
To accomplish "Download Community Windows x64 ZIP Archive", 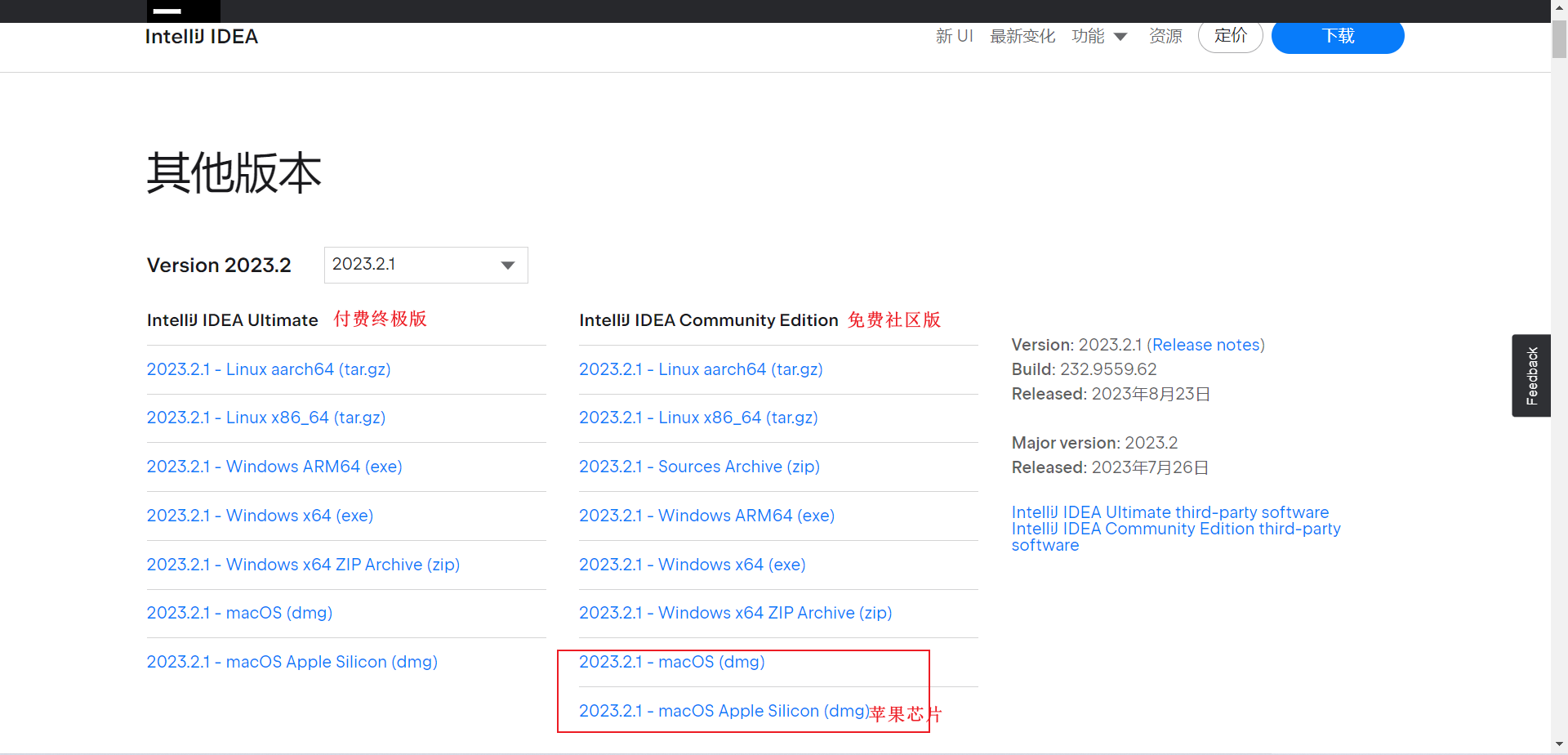I will [x=735, y=613].
